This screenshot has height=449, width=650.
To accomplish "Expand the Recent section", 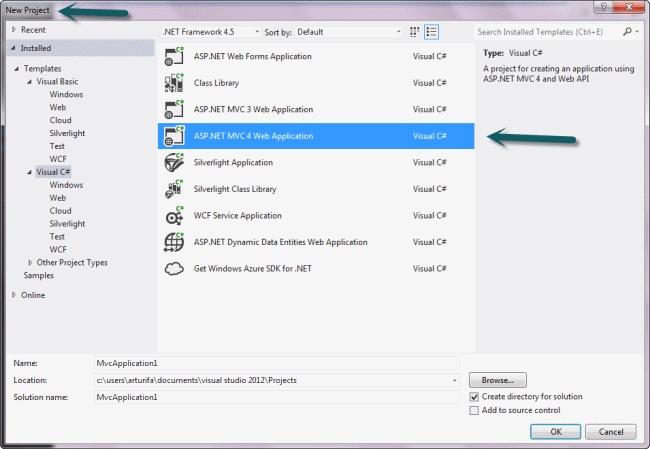I will 14,29.
